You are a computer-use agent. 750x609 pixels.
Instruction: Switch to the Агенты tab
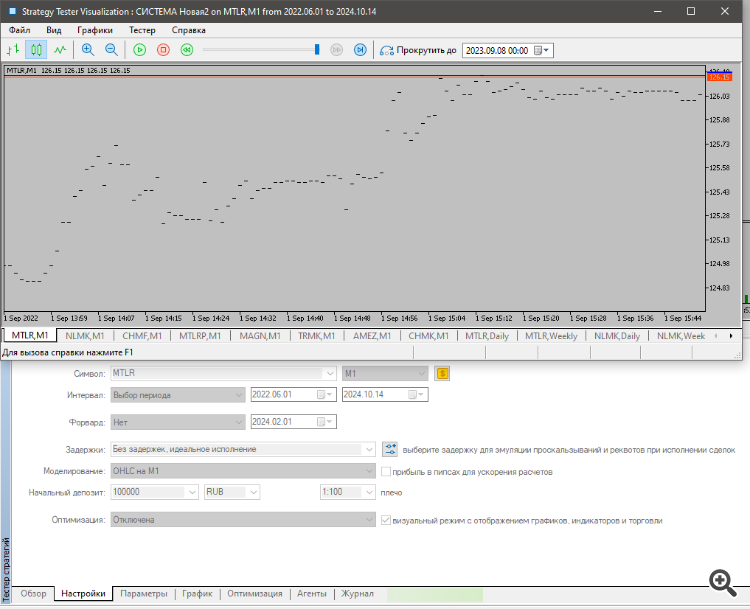pos(311,594)
